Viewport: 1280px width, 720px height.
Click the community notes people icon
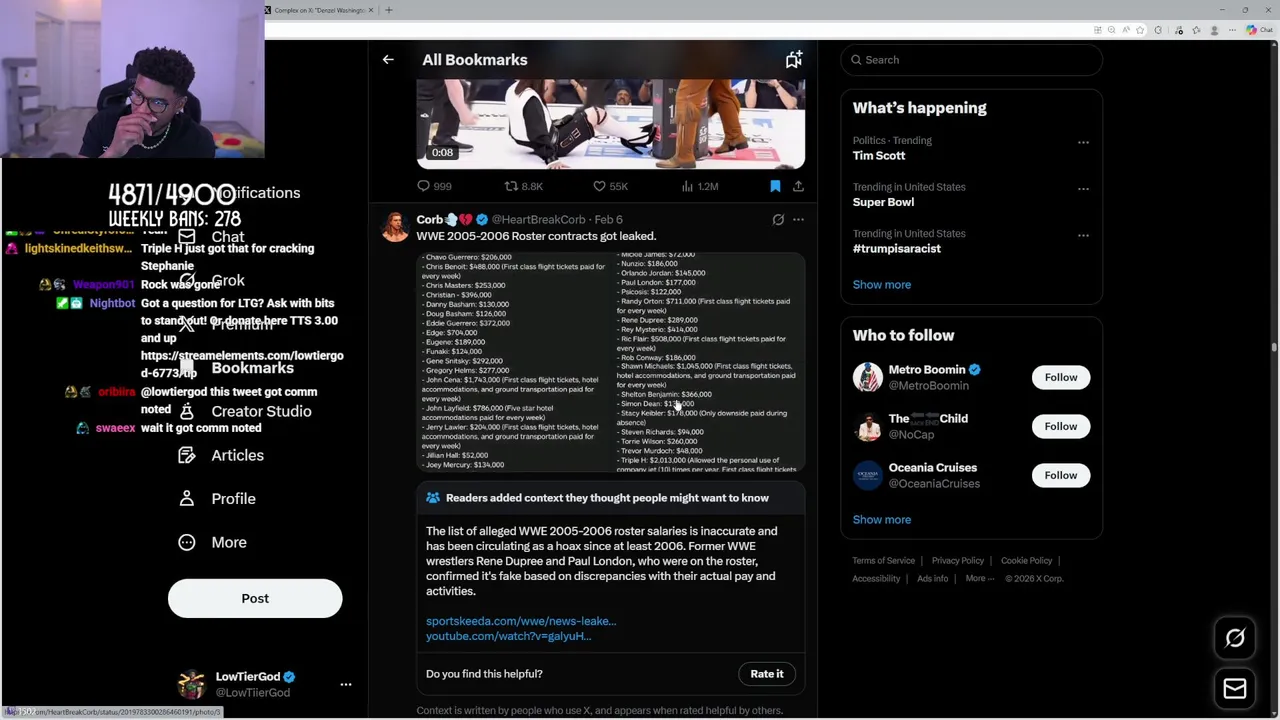[x=433, y=498]
